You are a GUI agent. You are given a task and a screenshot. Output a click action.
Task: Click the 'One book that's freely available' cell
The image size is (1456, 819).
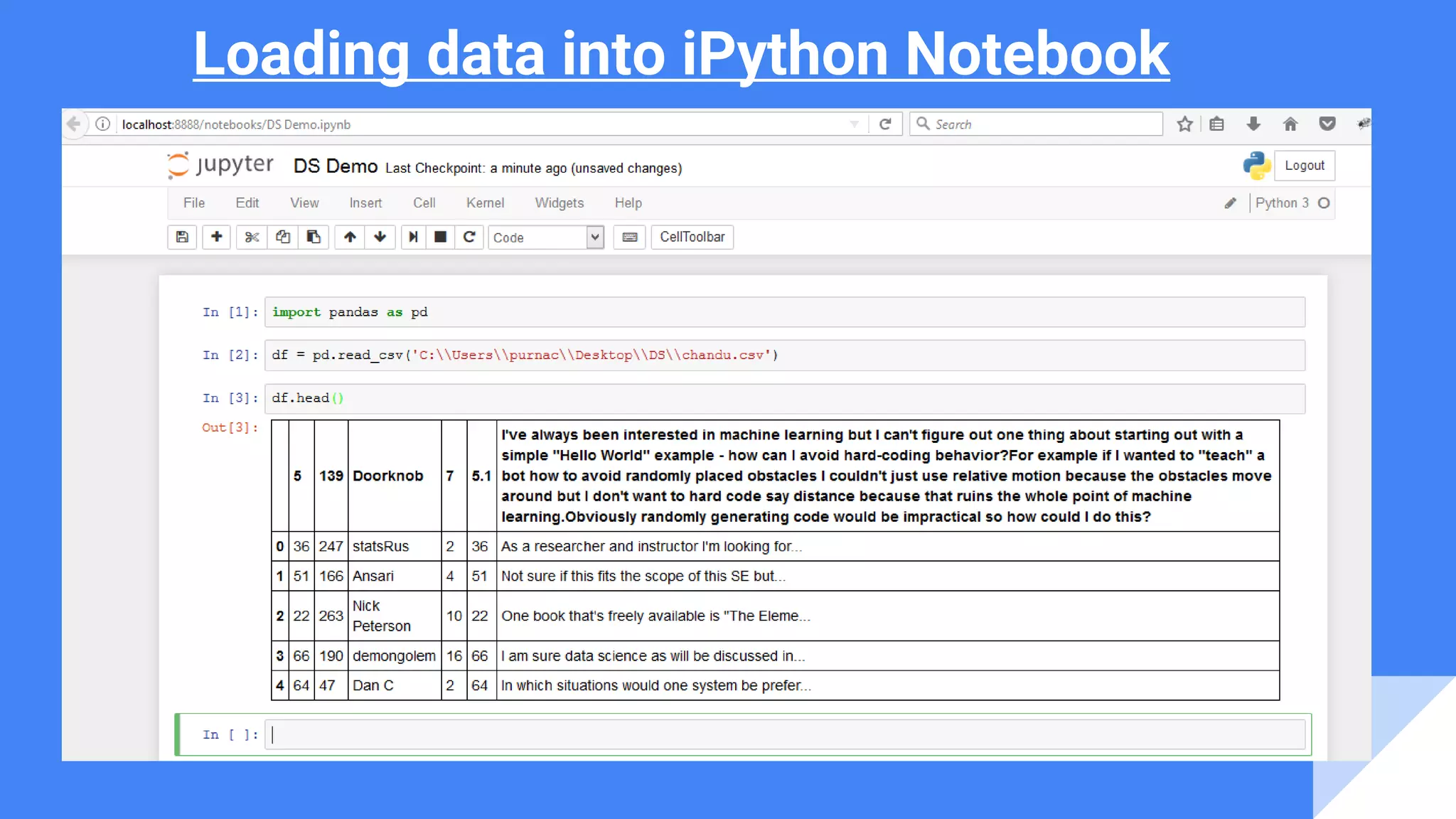888,616
